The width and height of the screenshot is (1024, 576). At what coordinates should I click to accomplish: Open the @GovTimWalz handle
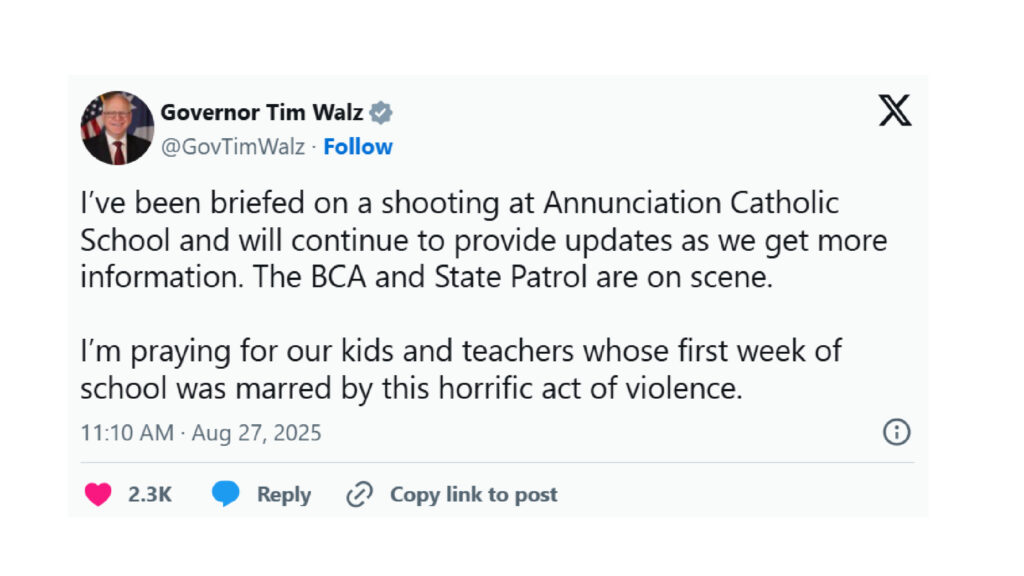233,147
